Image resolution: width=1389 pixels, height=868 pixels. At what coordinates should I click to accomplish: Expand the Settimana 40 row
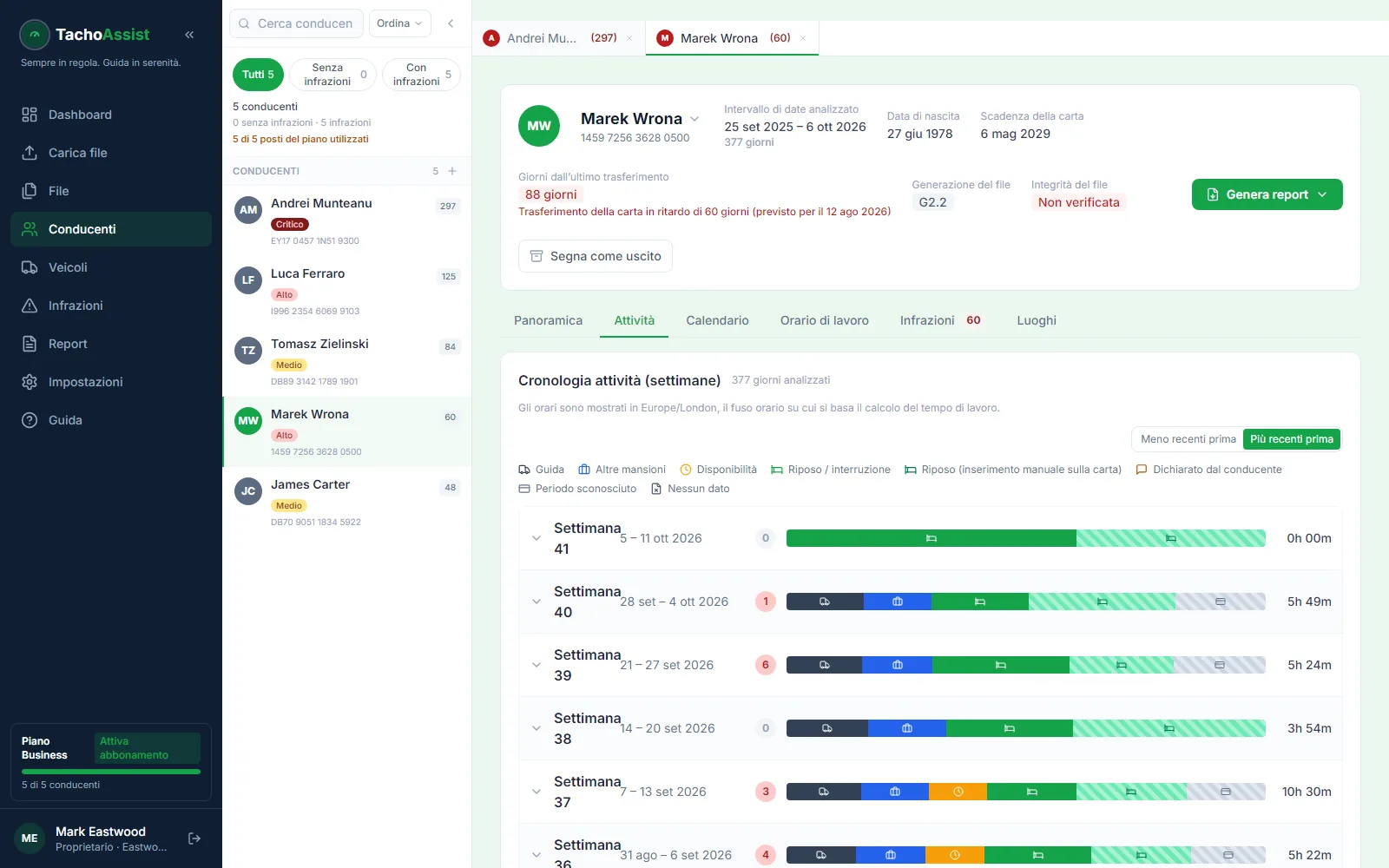tap(537, 602)
